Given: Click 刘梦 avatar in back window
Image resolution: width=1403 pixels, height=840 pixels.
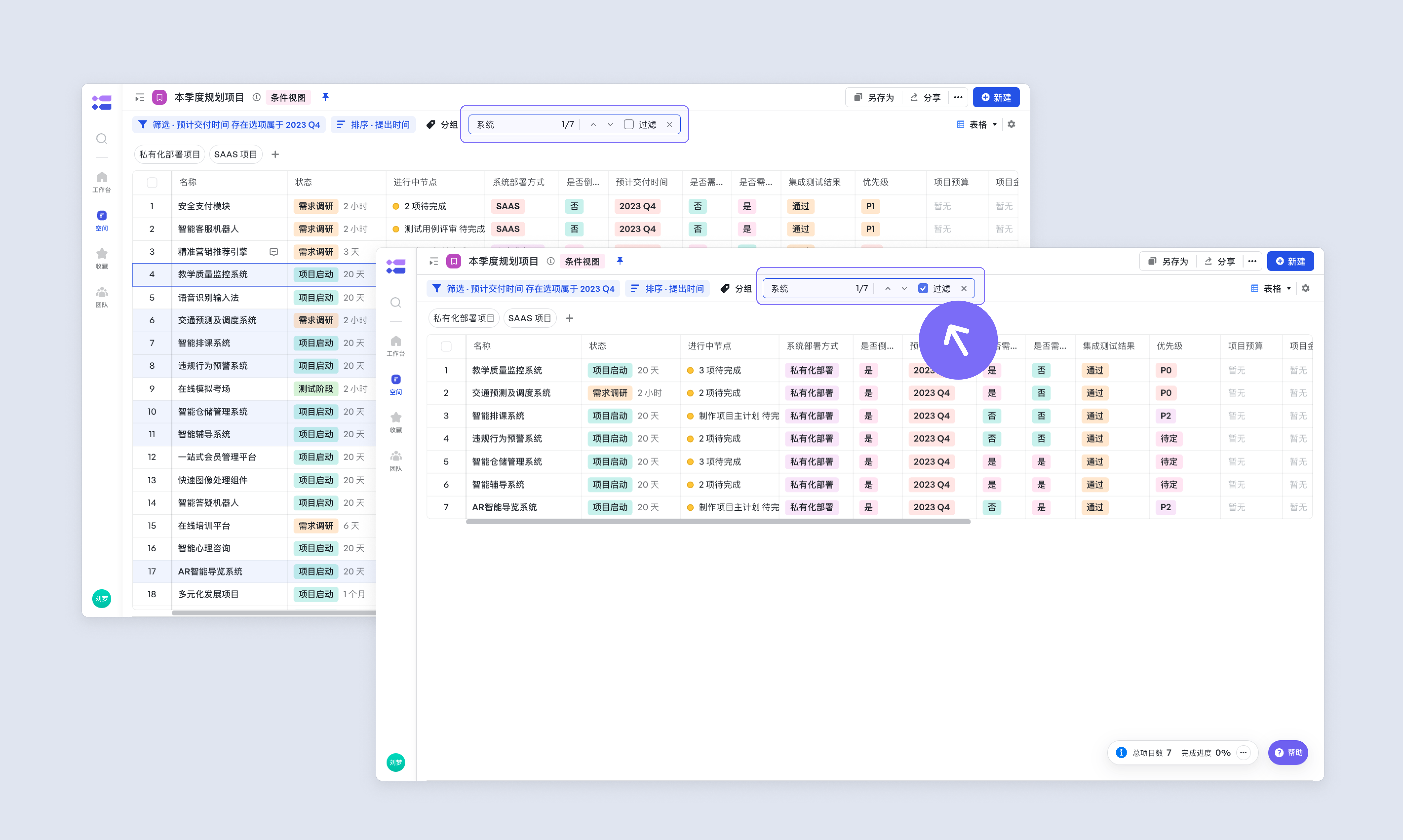Looking at the screenshot, I should pos(101,598).
